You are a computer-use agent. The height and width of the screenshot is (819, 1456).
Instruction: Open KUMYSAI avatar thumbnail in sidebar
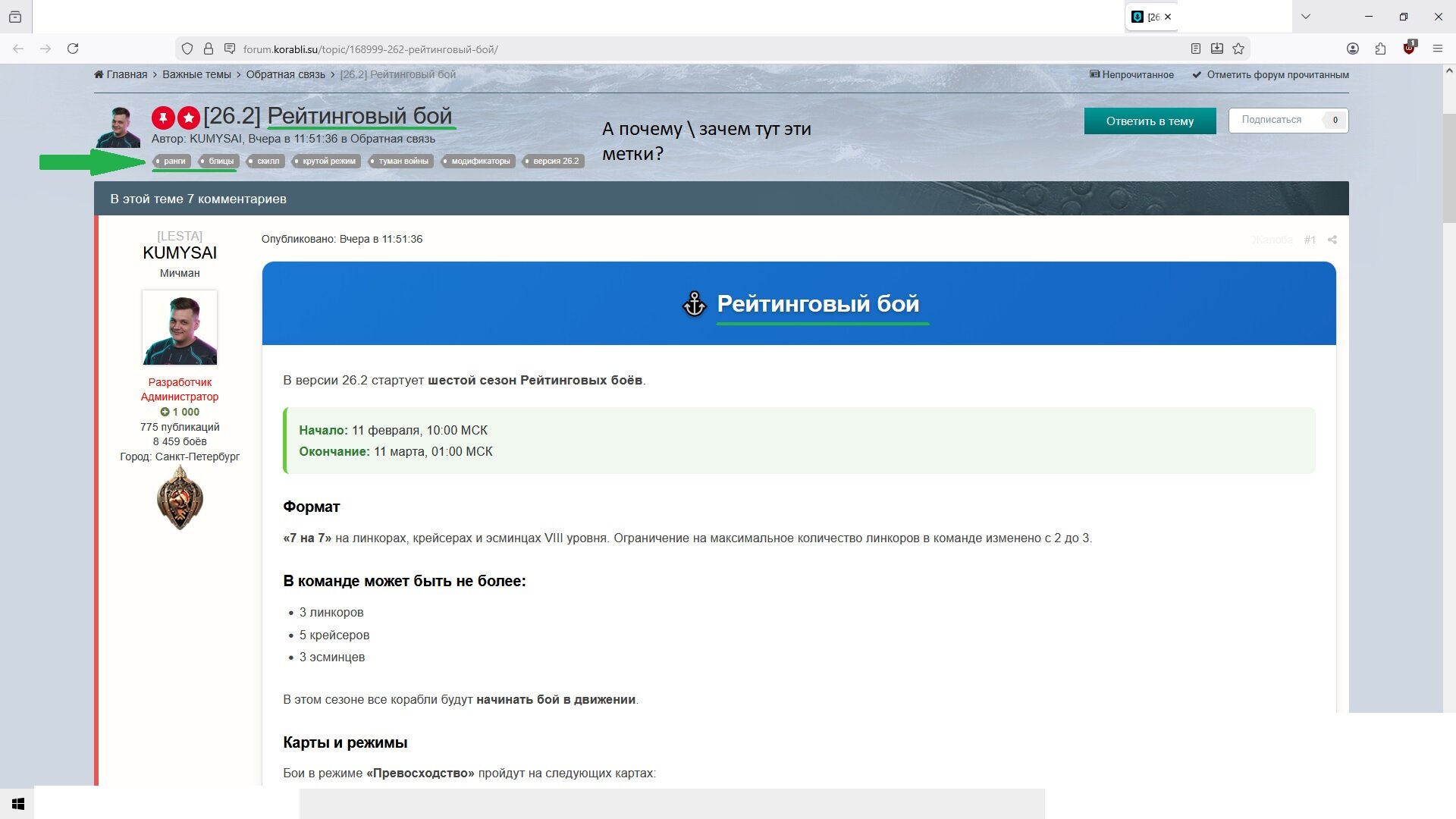[x=180, y=328]
